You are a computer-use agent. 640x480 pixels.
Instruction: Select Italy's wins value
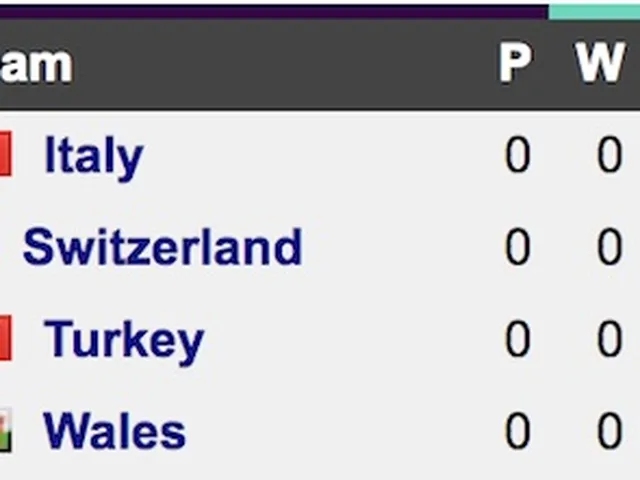coord(609,156)
